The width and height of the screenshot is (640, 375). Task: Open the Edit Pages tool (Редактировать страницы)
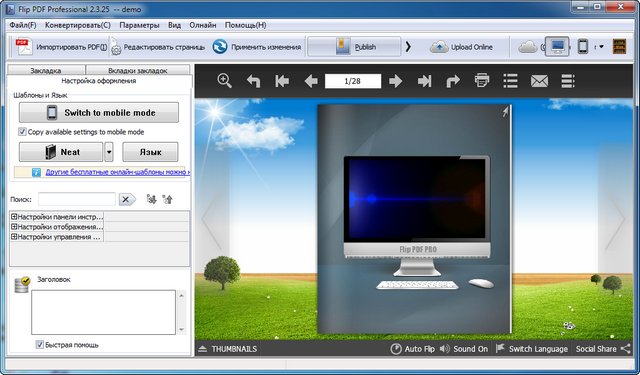(x=158, y=47)
